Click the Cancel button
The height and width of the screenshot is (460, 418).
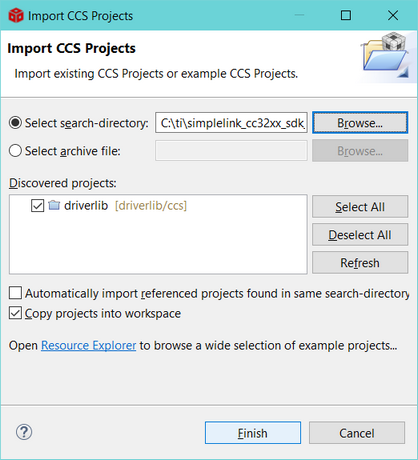(357, 433)
